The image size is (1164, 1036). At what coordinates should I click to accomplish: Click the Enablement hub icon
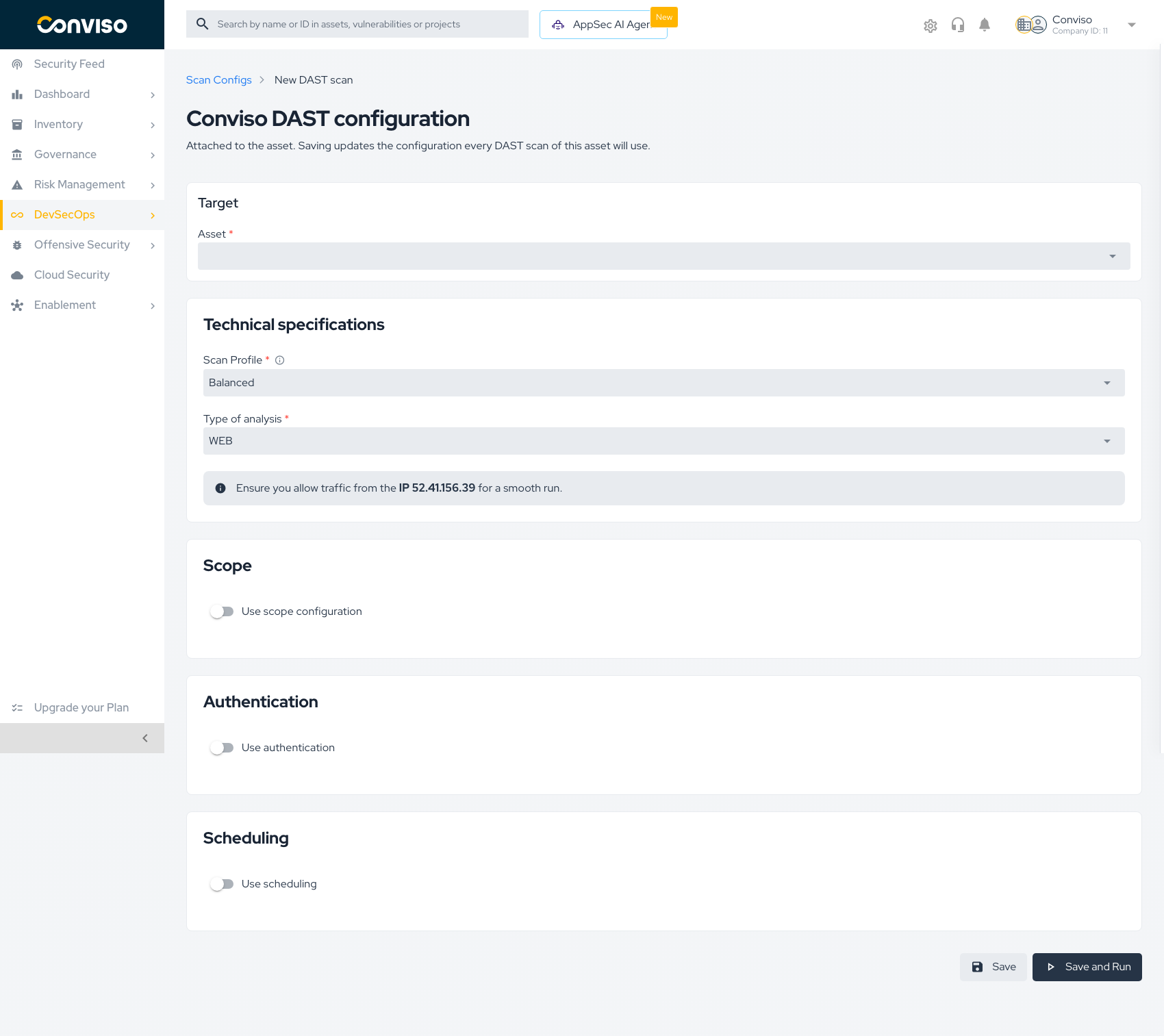[x=17, y=305]
